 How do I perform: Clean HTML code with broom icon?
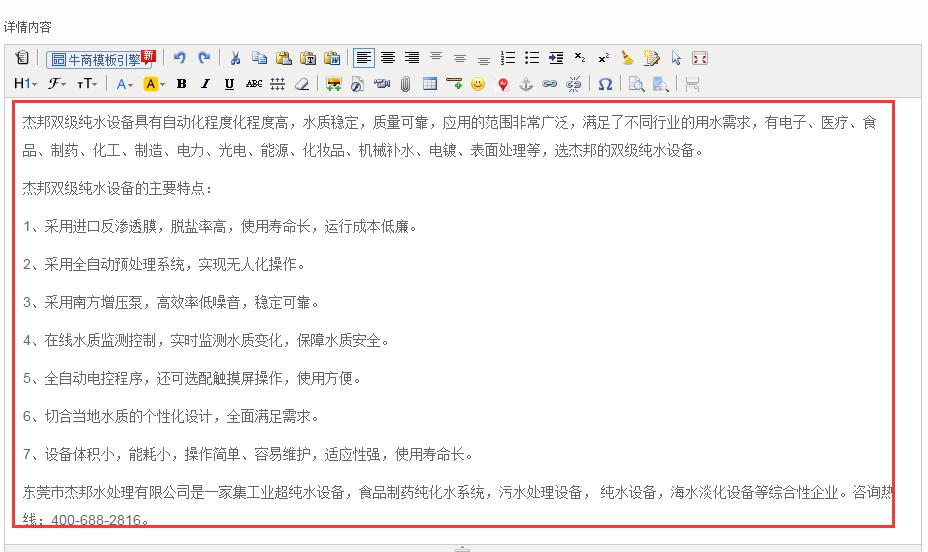[x=627, y=58]
